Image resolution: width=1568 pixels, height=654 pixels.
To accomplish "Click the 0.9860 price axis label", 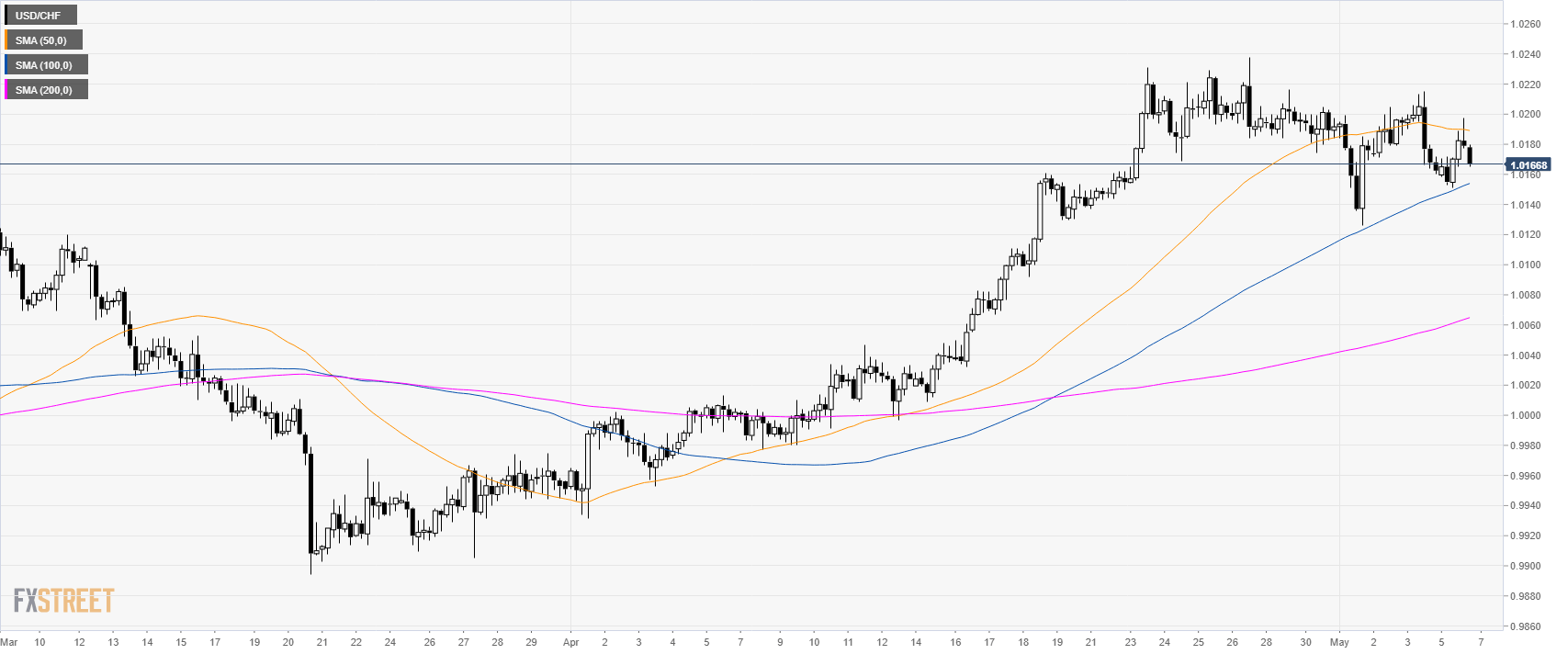I will click(x=1525, y=626).
